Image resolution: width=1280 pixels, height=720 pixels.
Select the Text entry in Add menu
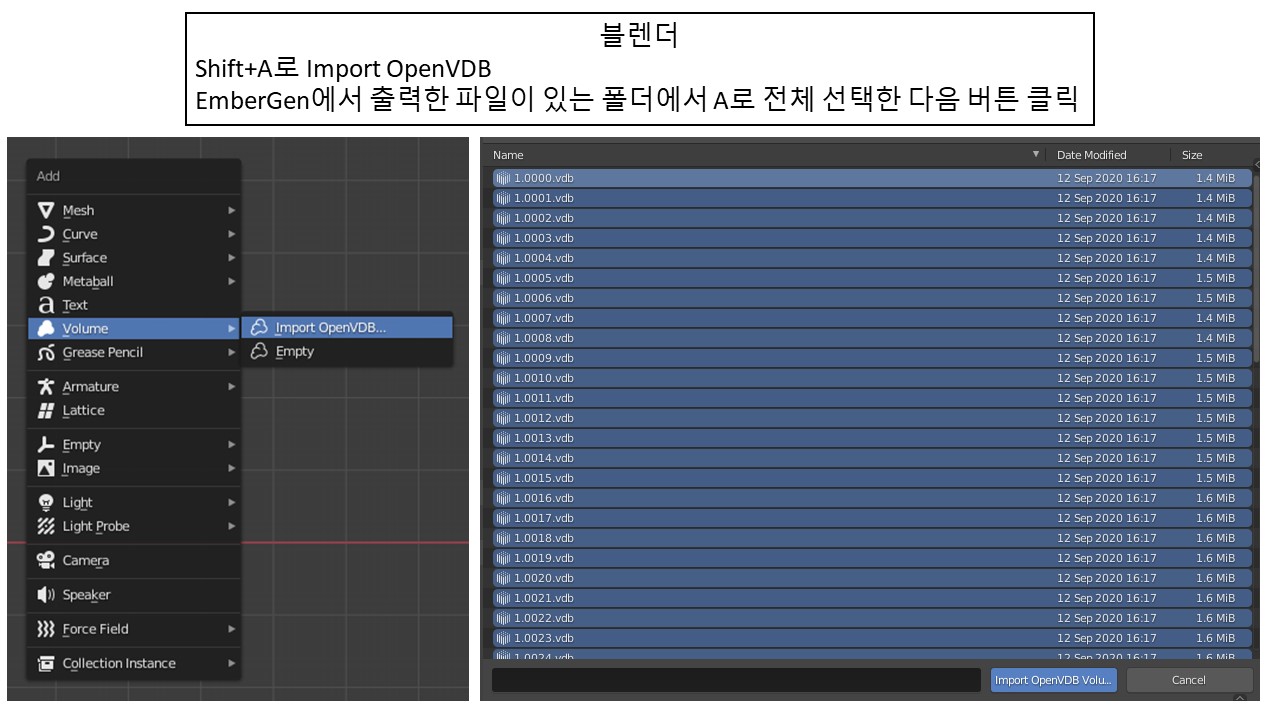tap(134, 305)
